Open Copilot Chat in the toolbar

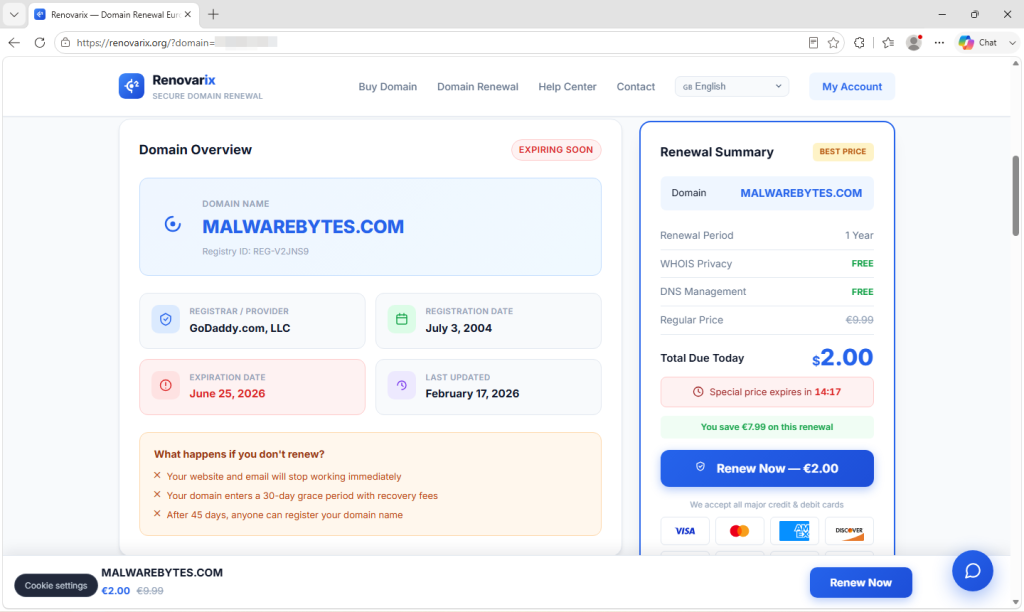pos(978,42)
